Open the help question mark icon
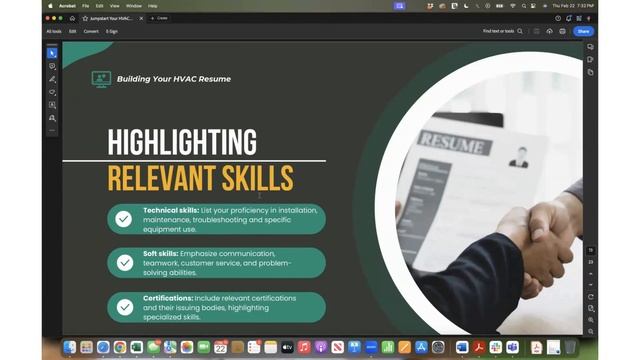Image resolution: width=640 pixels, height=360 pixels. tap(558, 18)
